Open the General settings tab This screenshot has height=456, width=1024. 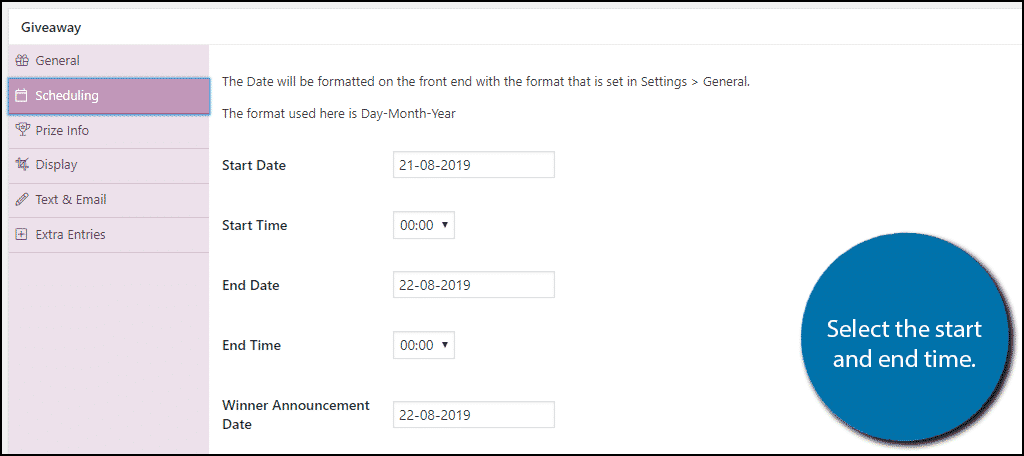[x=108, y=61]
